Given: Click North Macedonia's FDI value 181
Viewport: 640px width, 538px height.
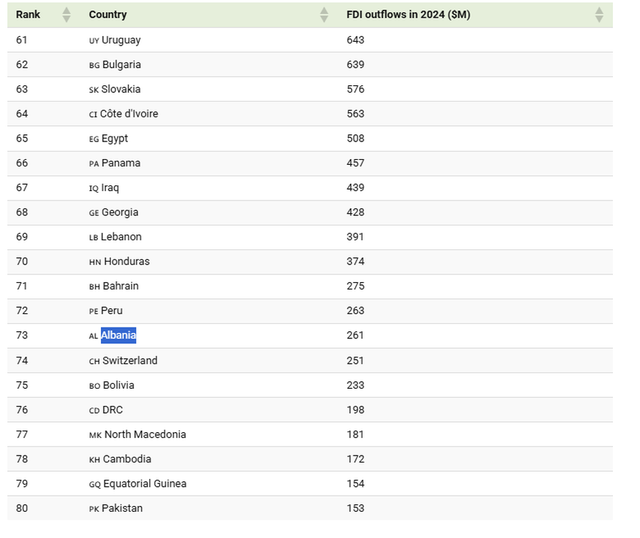Looking at the screenshot, I should tap(355, 434).
